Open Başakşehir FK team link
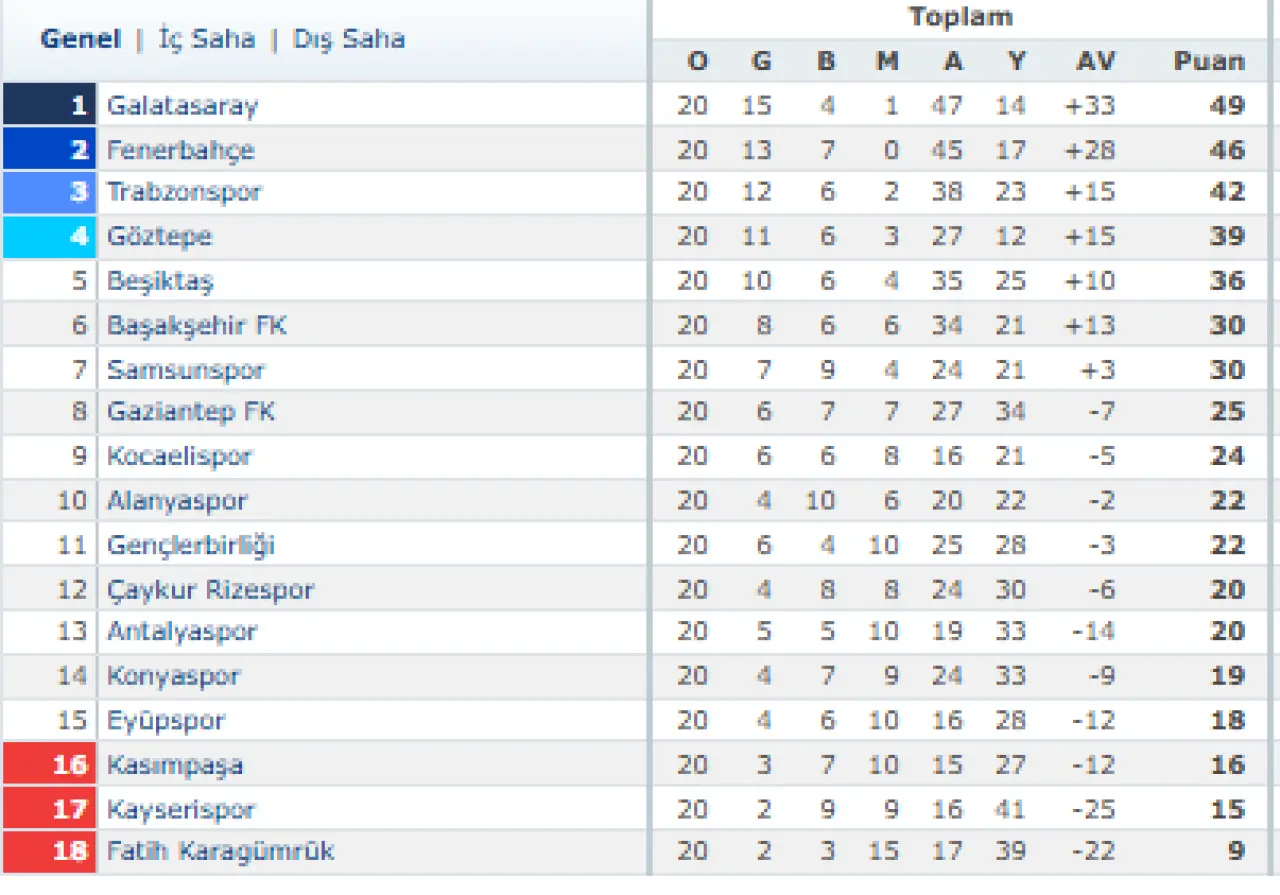The height and width of the screenshot is (895, 1280). pyautogui.click(x=197, y=326)
